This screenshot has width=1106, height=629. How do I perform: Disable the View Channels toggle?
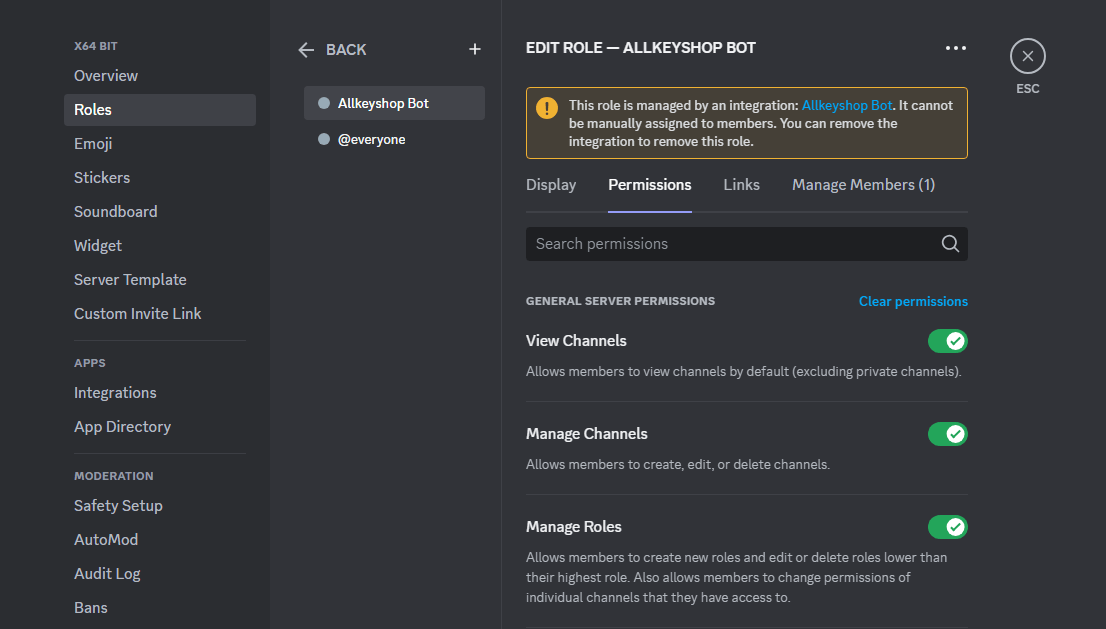pos(947,341)
